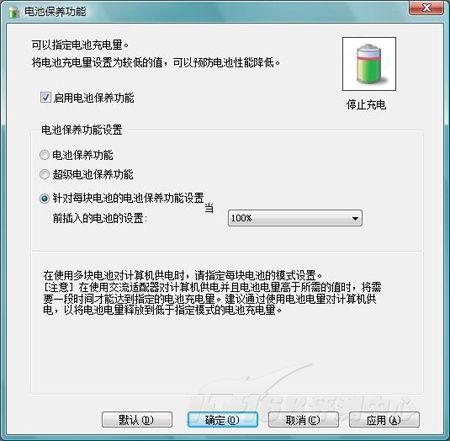
Task: Click the 可以指定电池充电量 description line
Action: click(80, 45)
